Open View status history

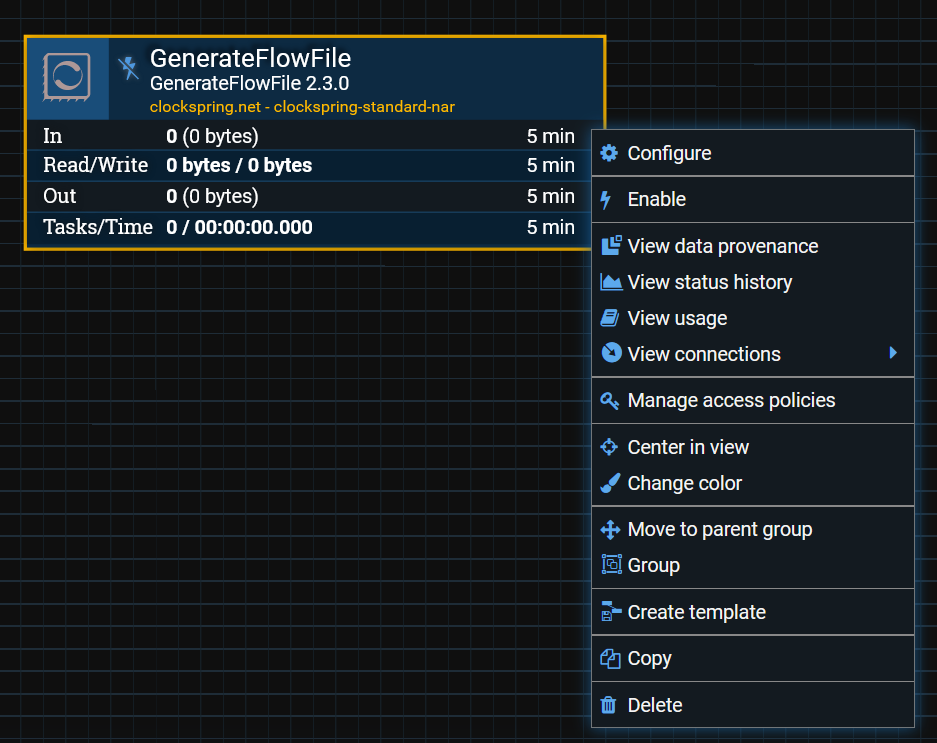753,282
